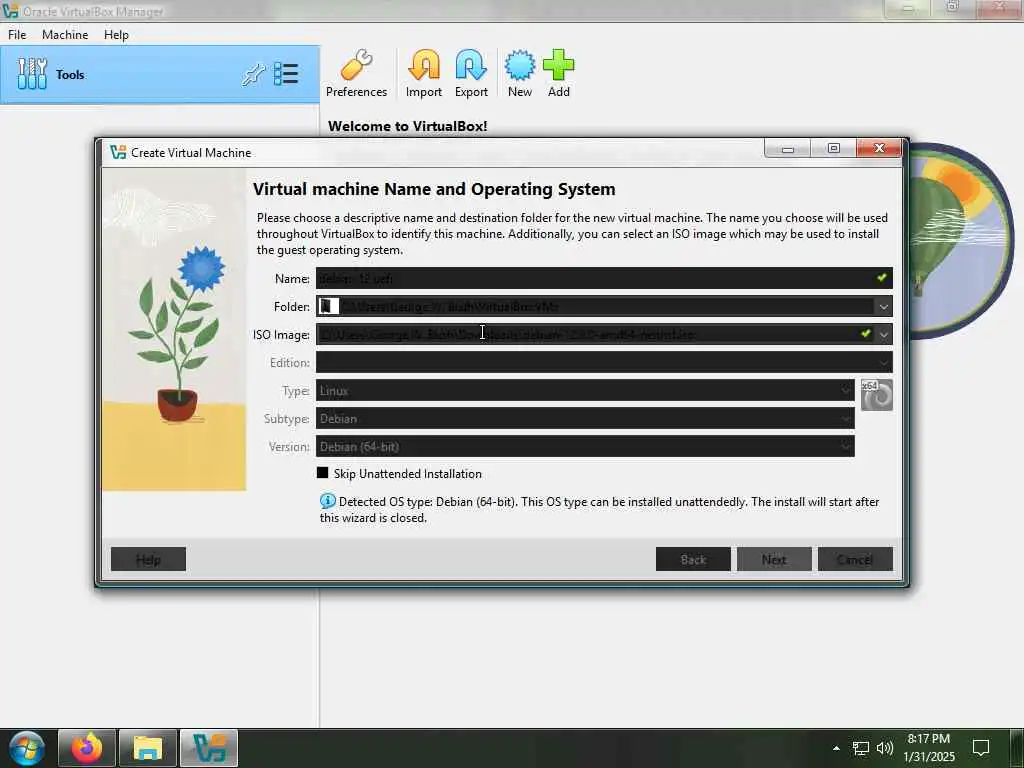The image size is (1024, 768).
Task: Click into the Name input field
Action: coord(604,278)
